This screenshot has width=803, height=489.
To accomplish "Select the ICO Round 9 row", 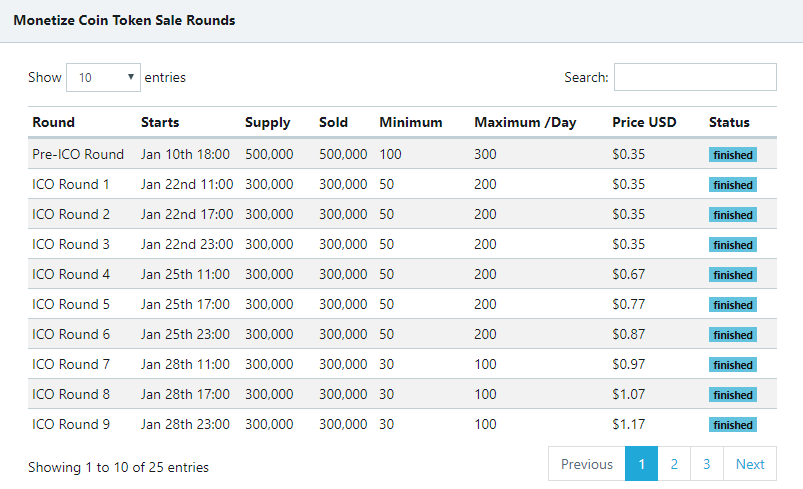I will click(x=403, y=424).
